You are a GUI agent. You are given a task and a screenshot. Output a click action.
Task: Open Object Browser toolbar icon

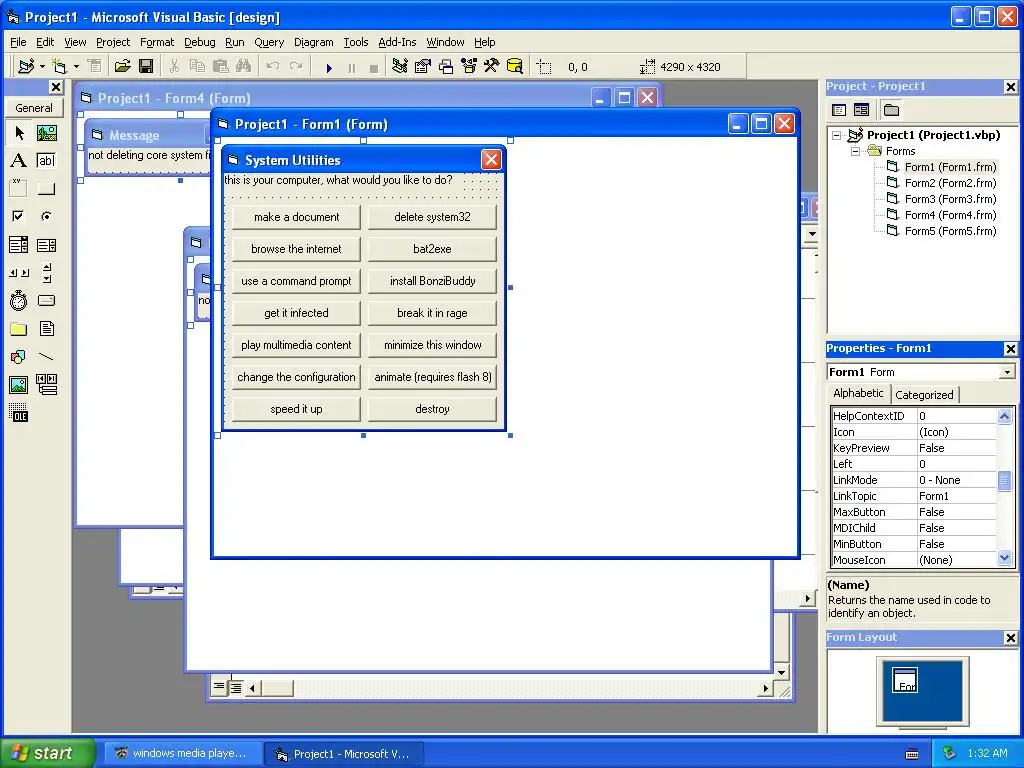469,67
